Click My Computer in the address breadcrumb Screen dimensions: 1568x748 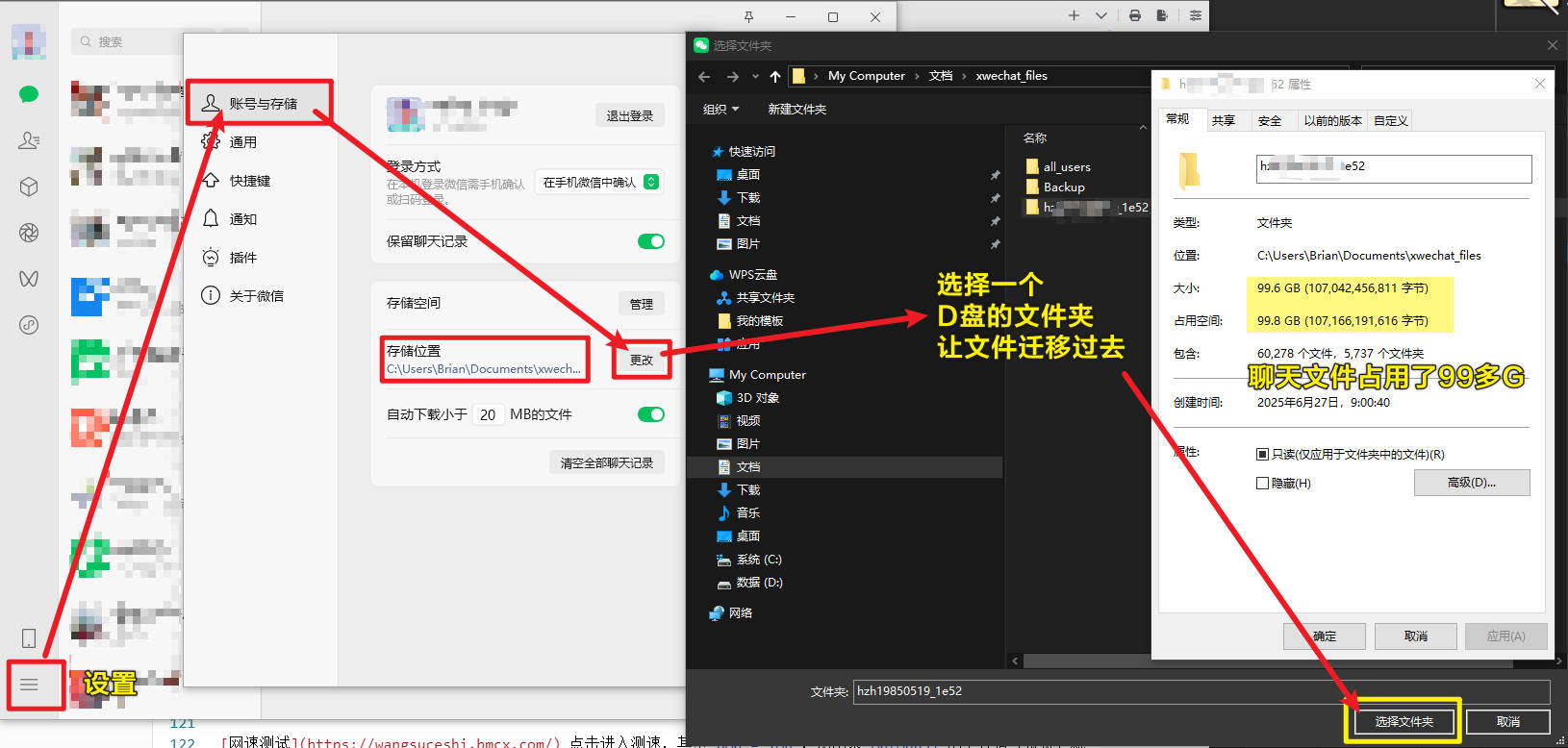pos(866,76)
